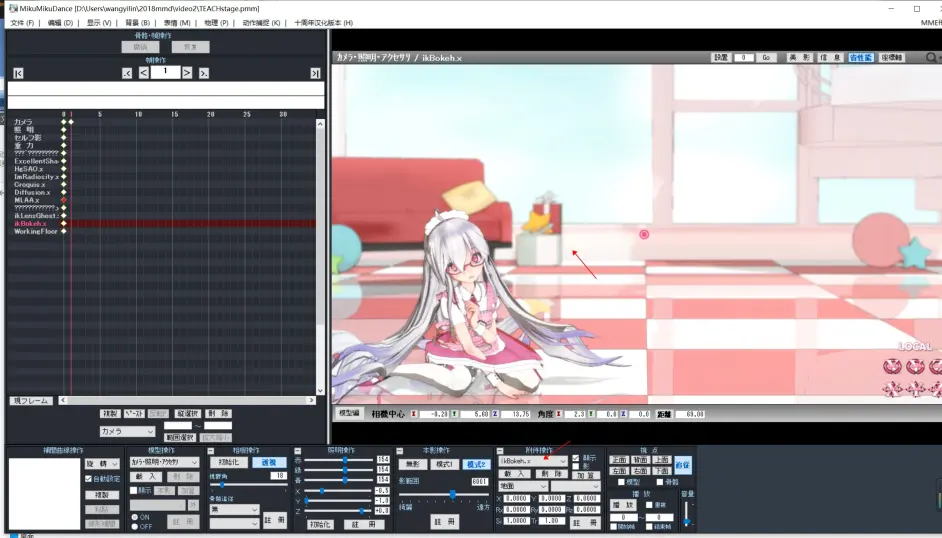
Task: Open Edit (D) menu
Action: (x=60, y=23)
